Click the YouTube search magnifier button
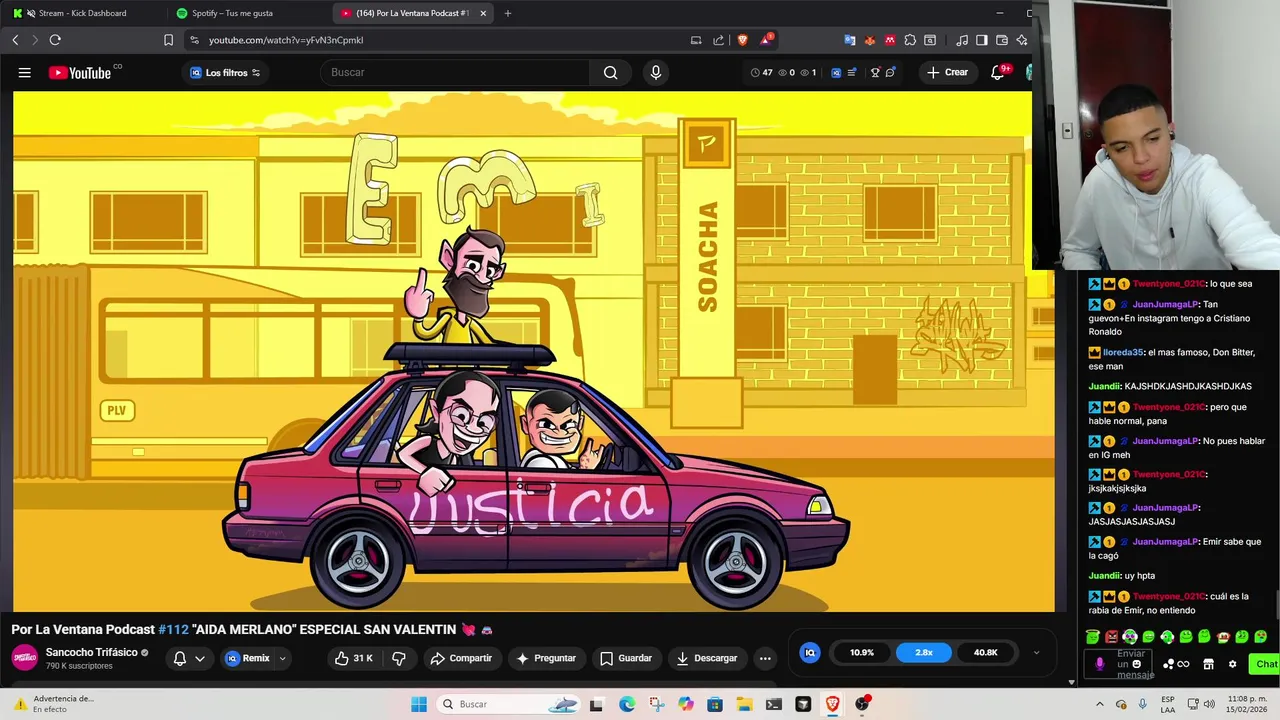Screen dimensions: 1280x720 tap(610, 72)
